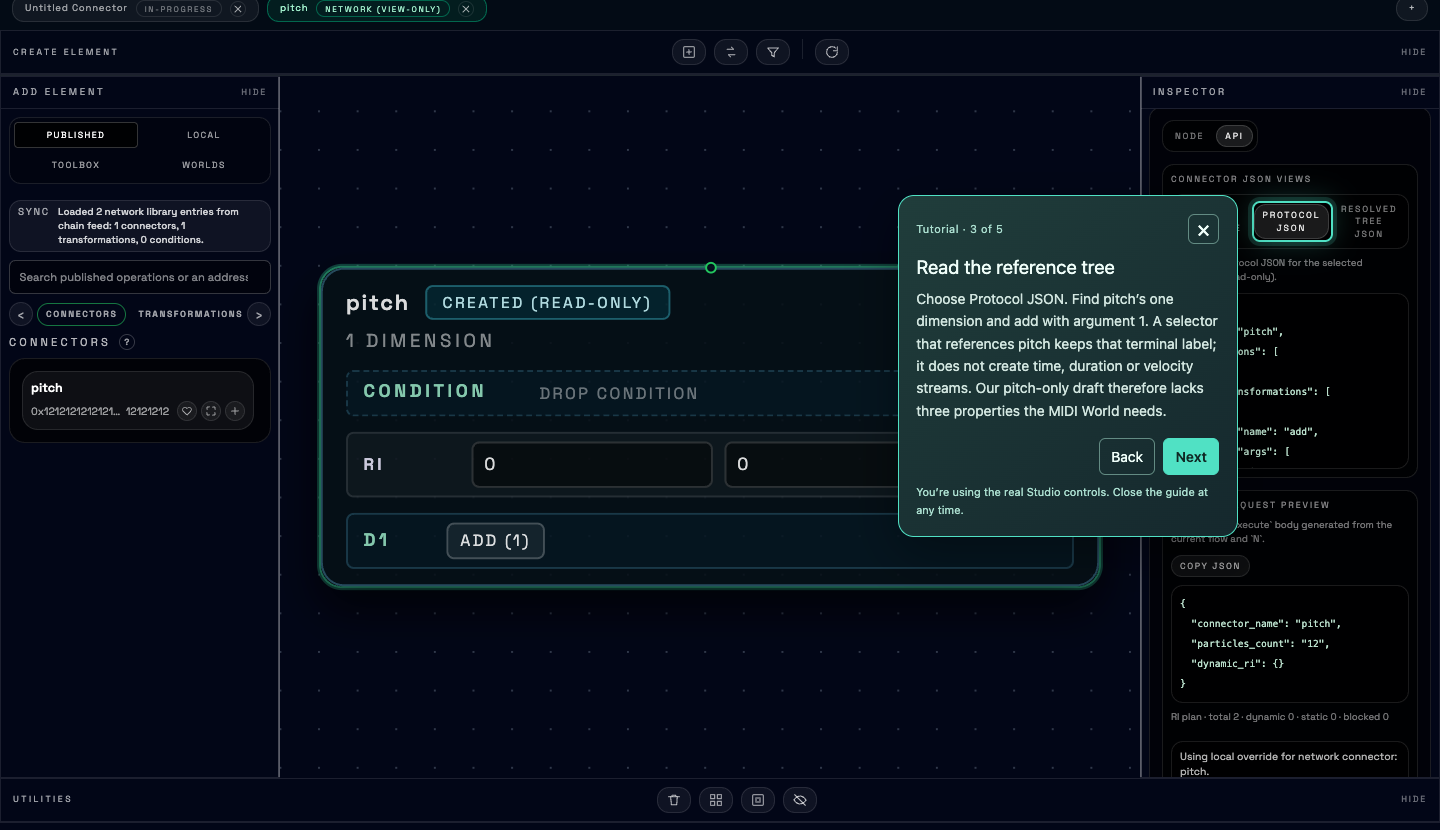Click the pitch node title on the canvas
This screenshot has width=1440, height=830.
coord(377,303)
